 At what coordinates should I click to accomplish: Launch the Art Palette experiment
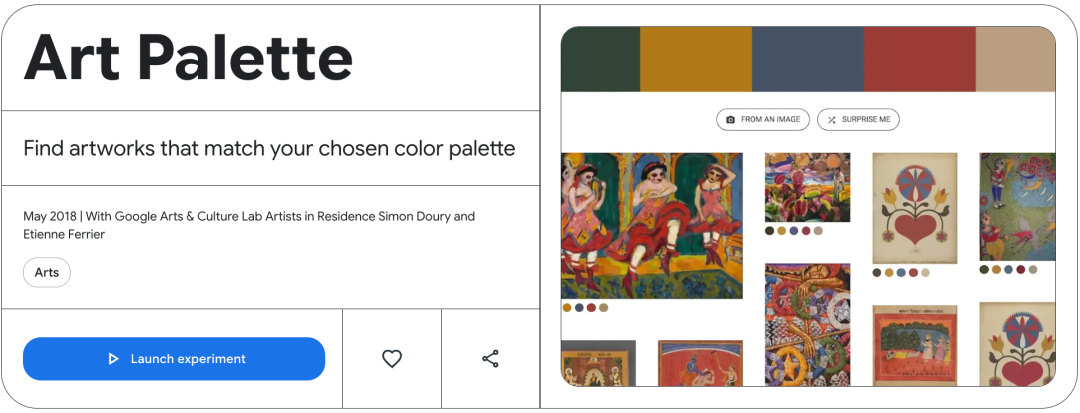tap(174, 359)
